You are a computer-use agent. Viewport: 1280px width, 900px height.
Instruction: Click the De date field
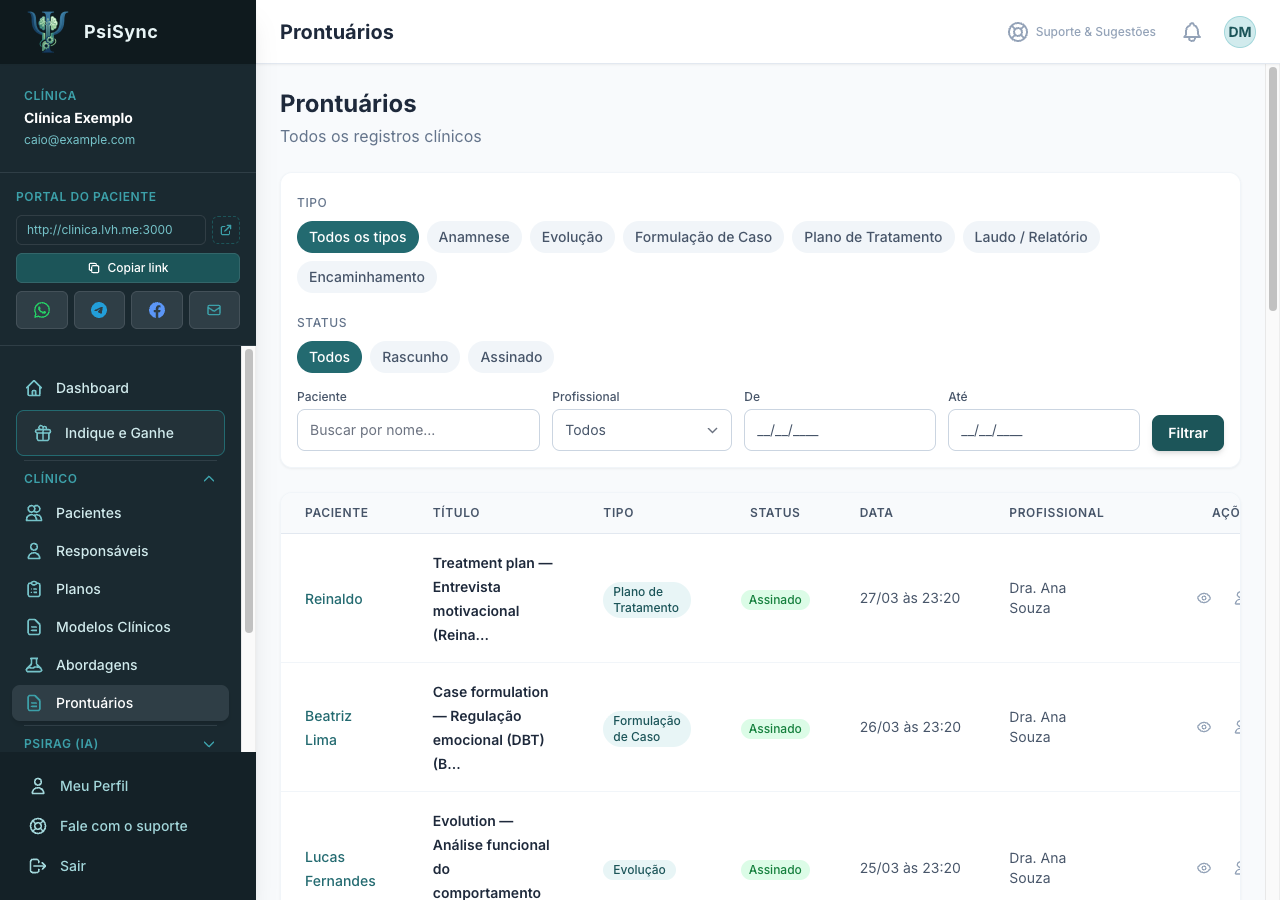[x=840, y=430]
